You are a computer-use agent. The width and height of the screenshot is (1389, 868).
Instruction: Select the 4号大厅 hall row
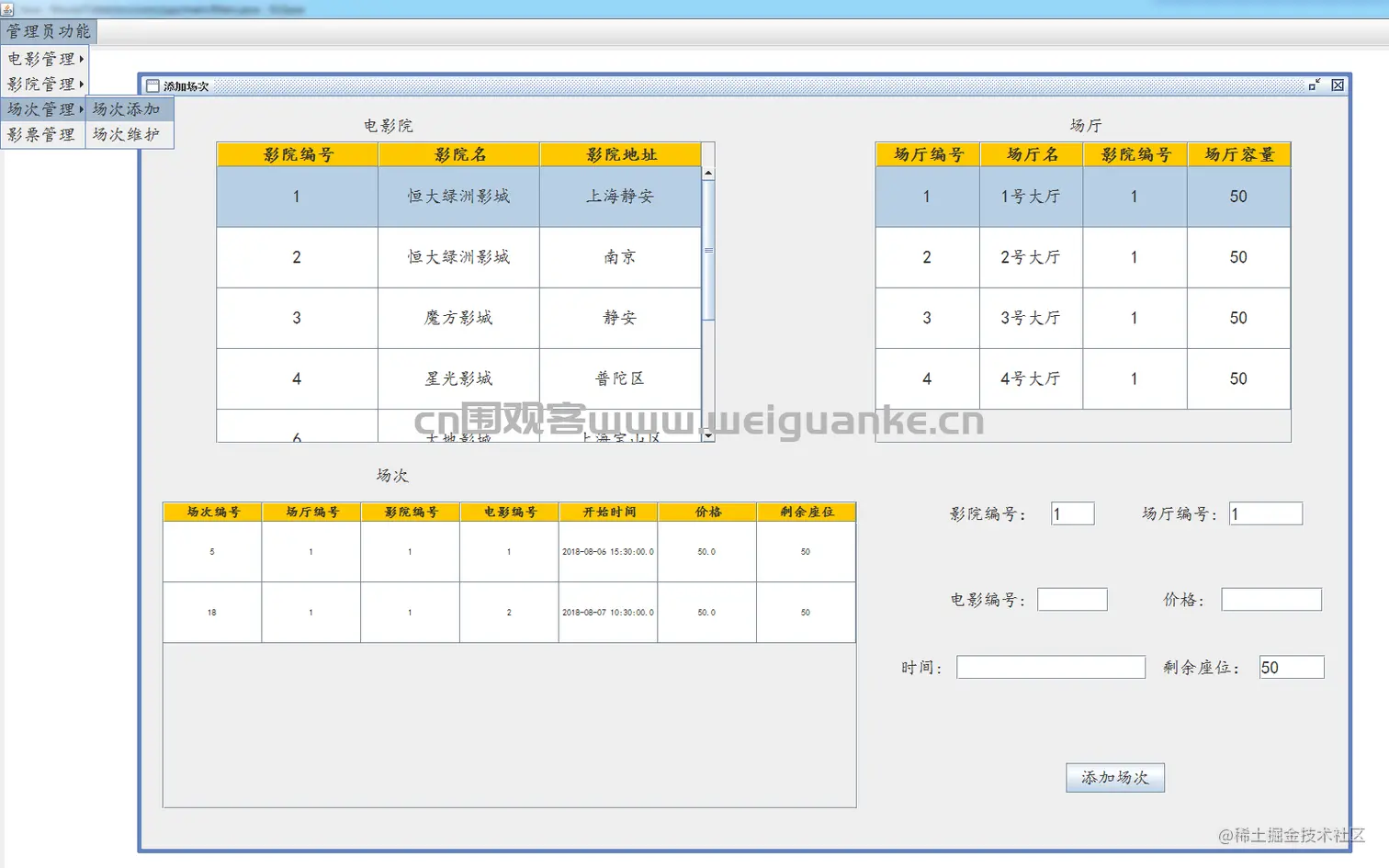[x=1083, y=378]
